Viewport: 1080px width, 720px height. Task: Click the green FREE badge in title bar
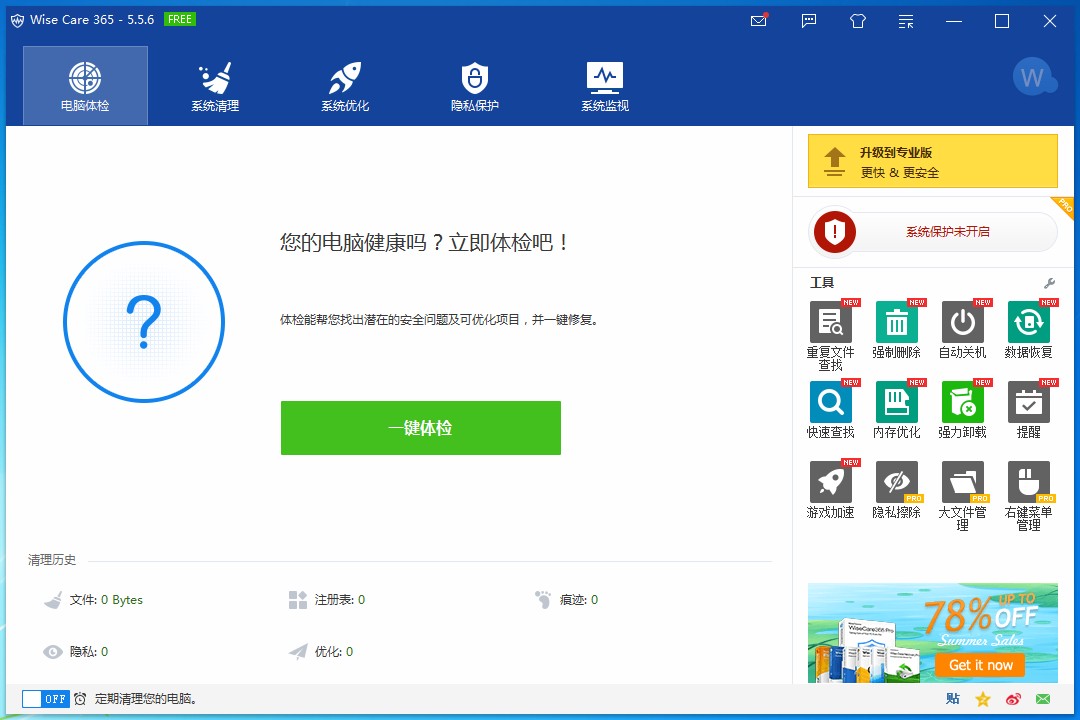(180, 19)
